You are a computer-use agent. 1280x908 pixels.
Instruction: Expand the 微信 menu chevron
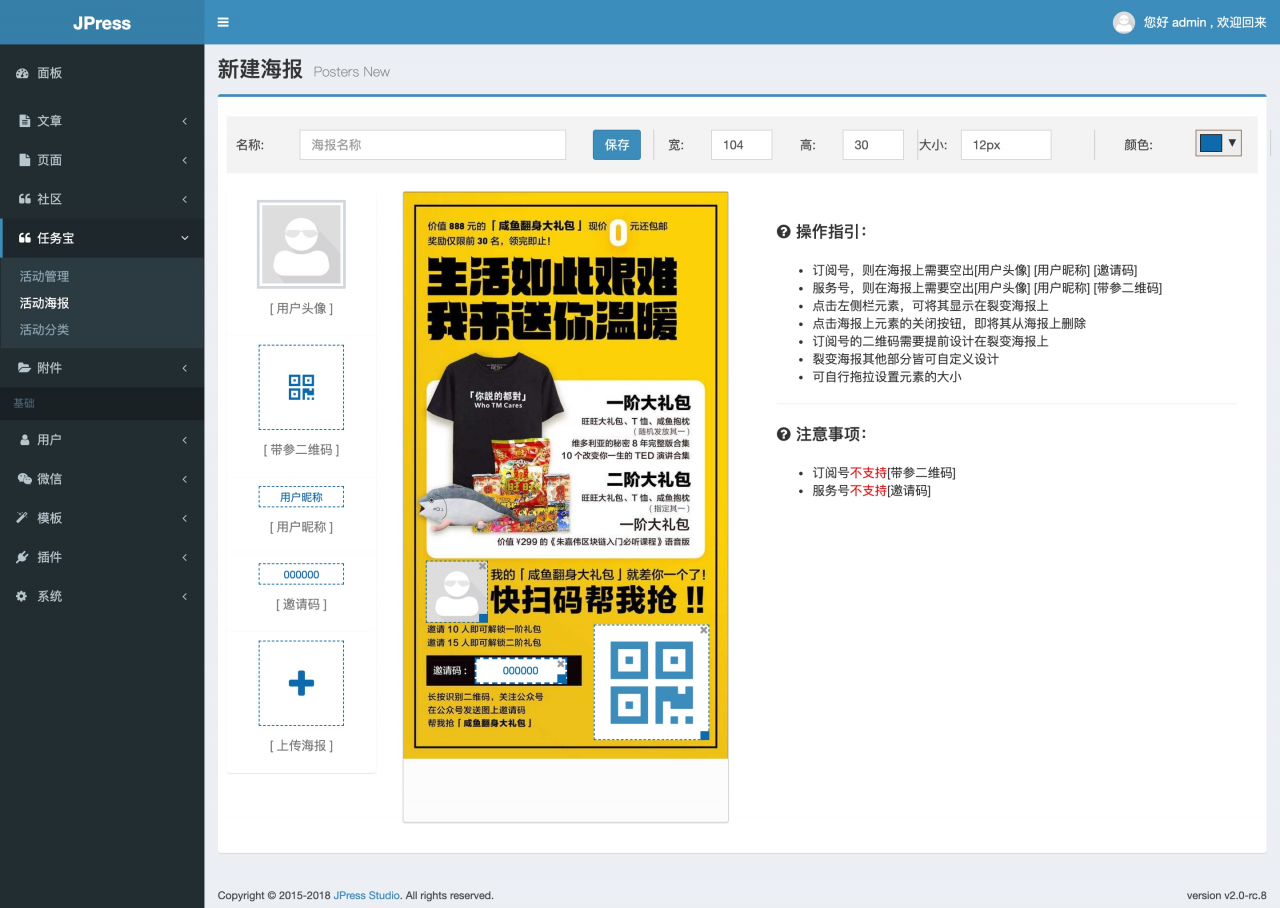coord(185,479)
